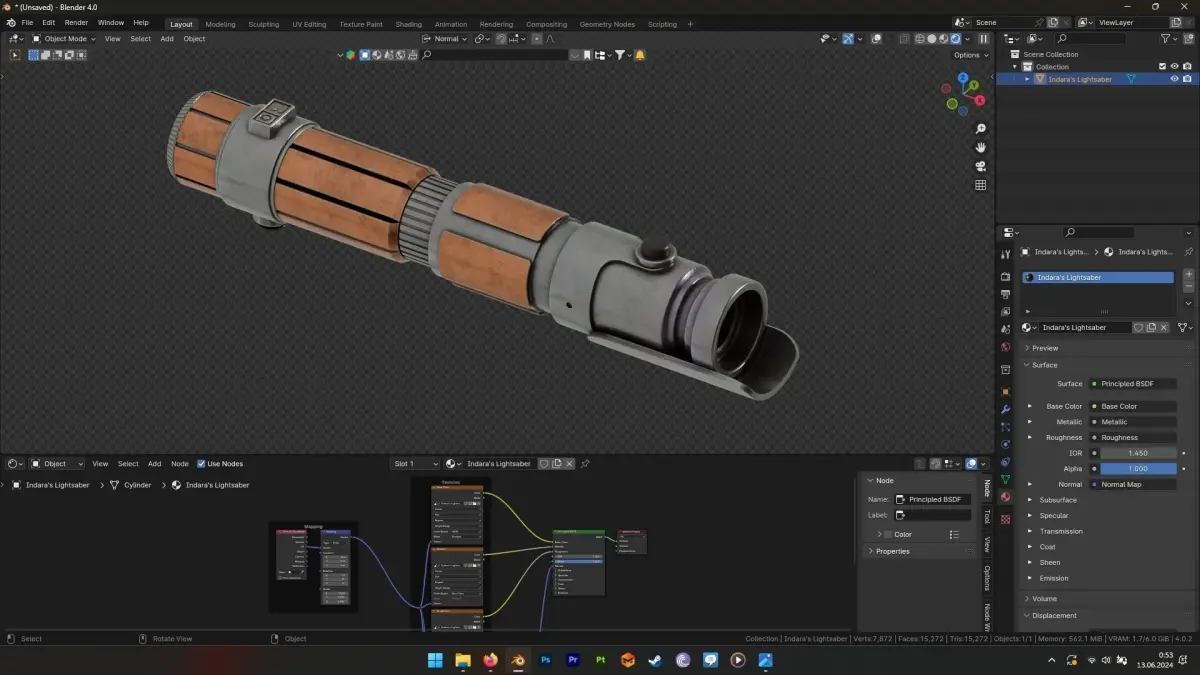The image size is (1200, 675).
Task: Open the View Layer properties tab icon
Action: tap(1005, 311)
